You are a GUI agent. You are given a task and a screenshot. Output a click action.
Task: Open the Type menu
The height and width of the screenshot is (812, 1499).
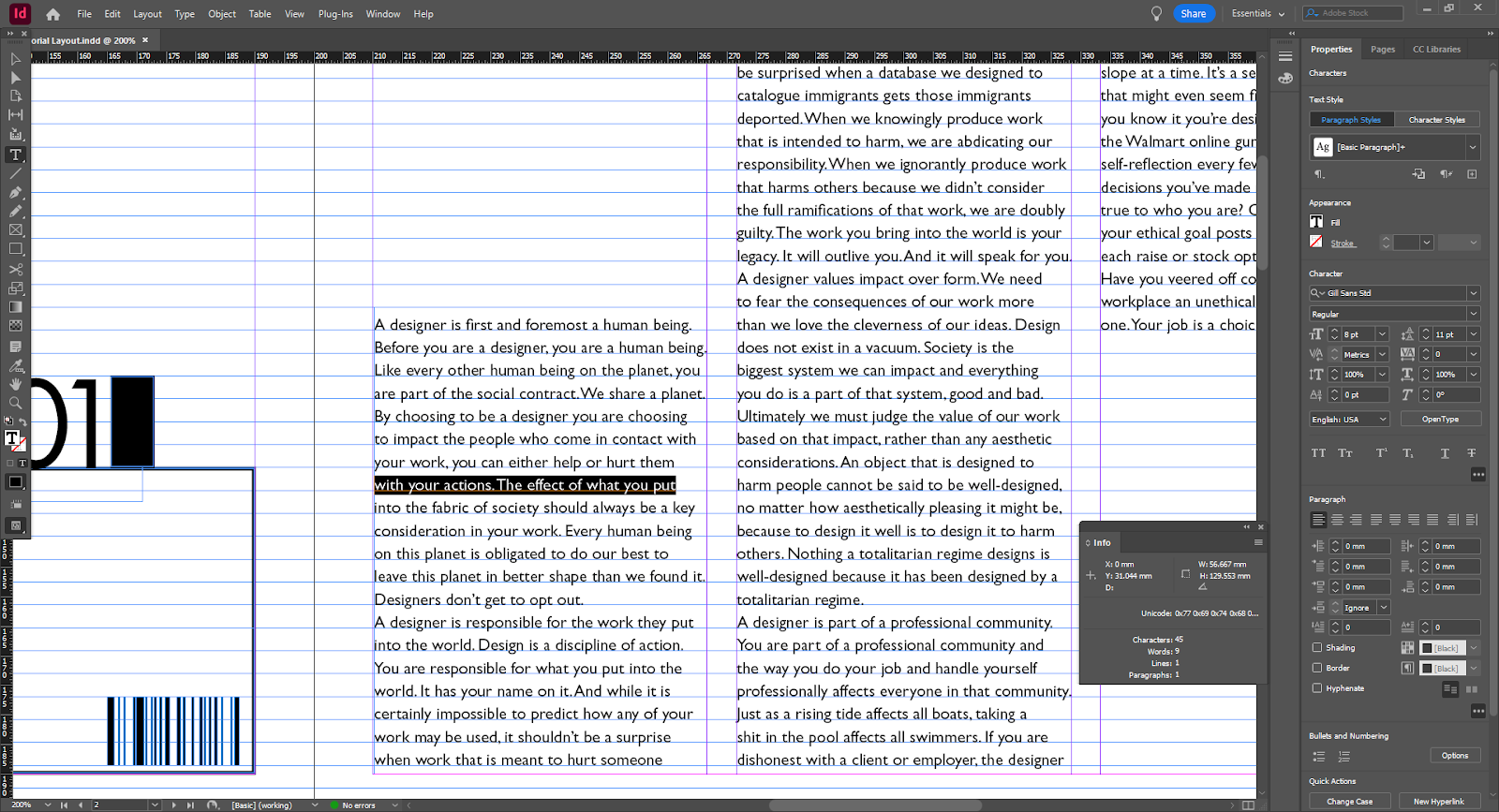(x=185, y=14)
